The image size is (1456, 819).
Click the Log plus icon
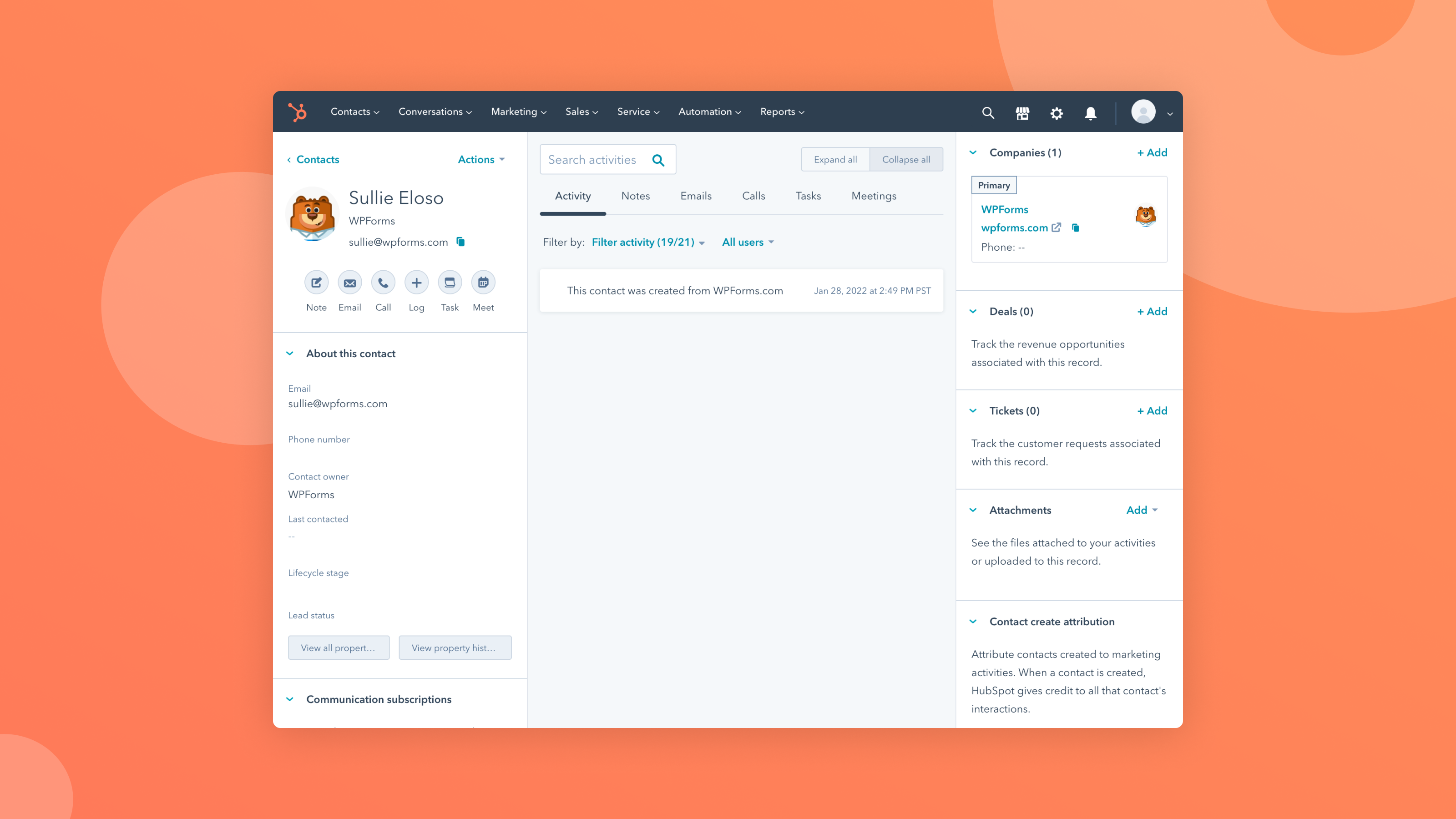(416, 283)
